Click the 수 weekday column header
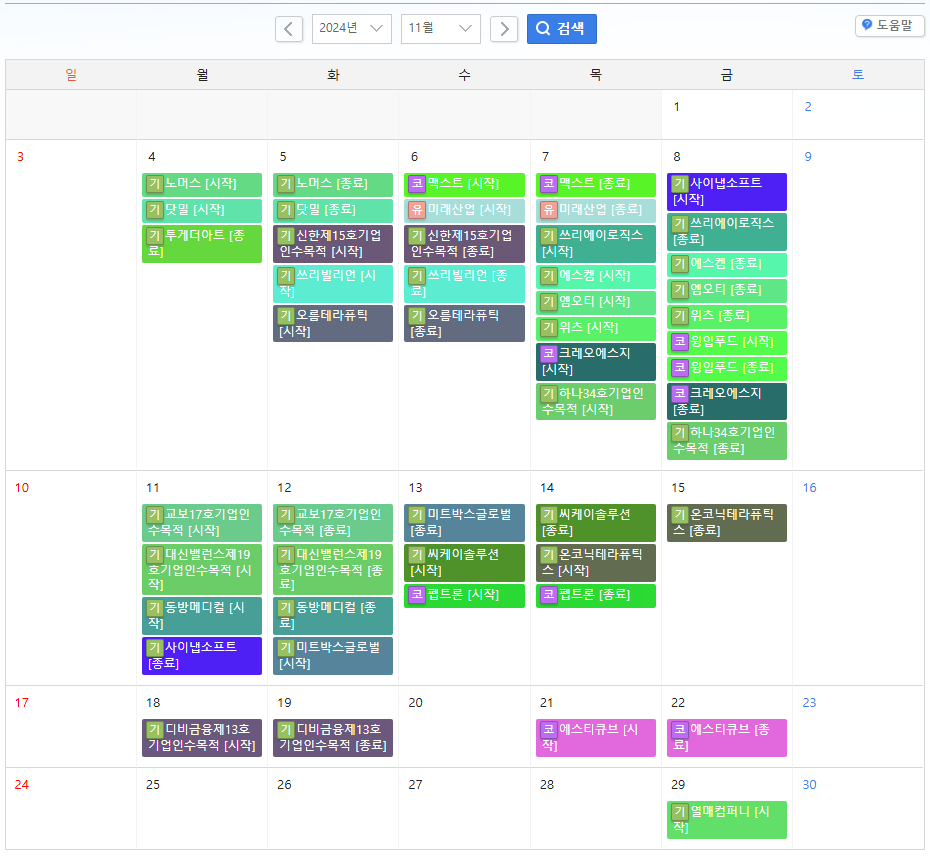 (464, 75)
